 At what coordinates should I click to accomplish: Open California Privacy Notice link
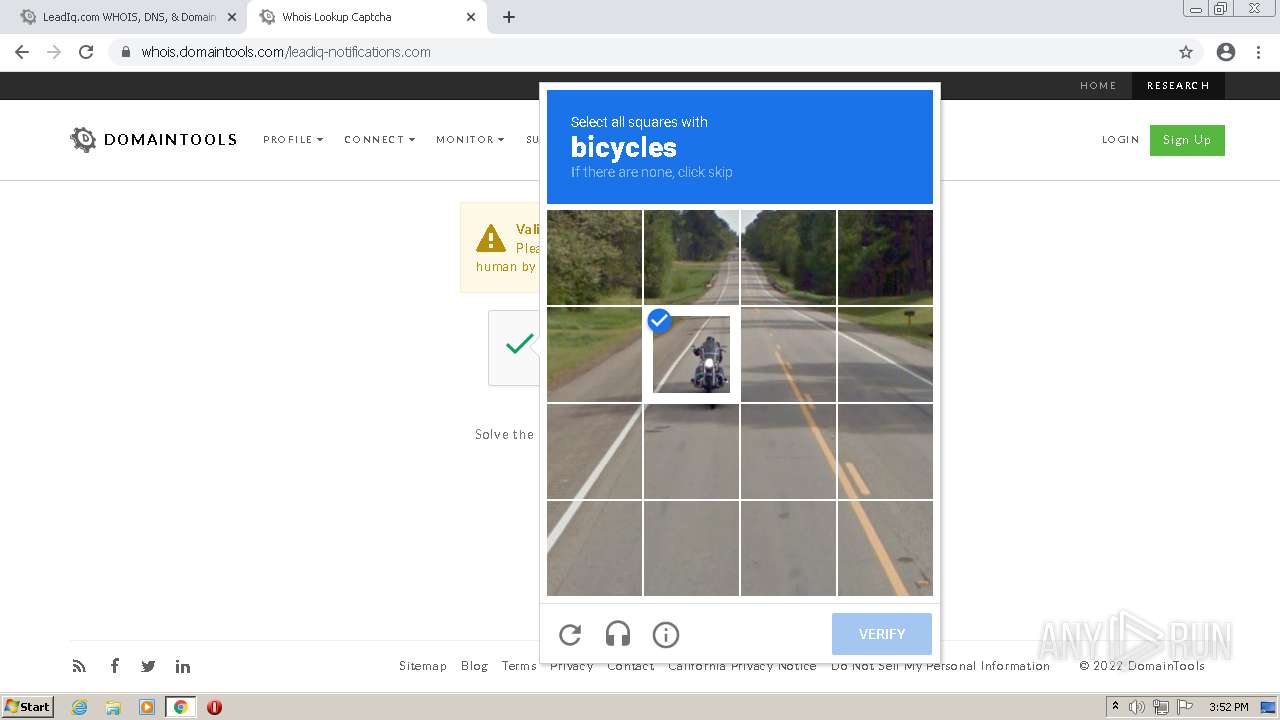tap(742, 666)
